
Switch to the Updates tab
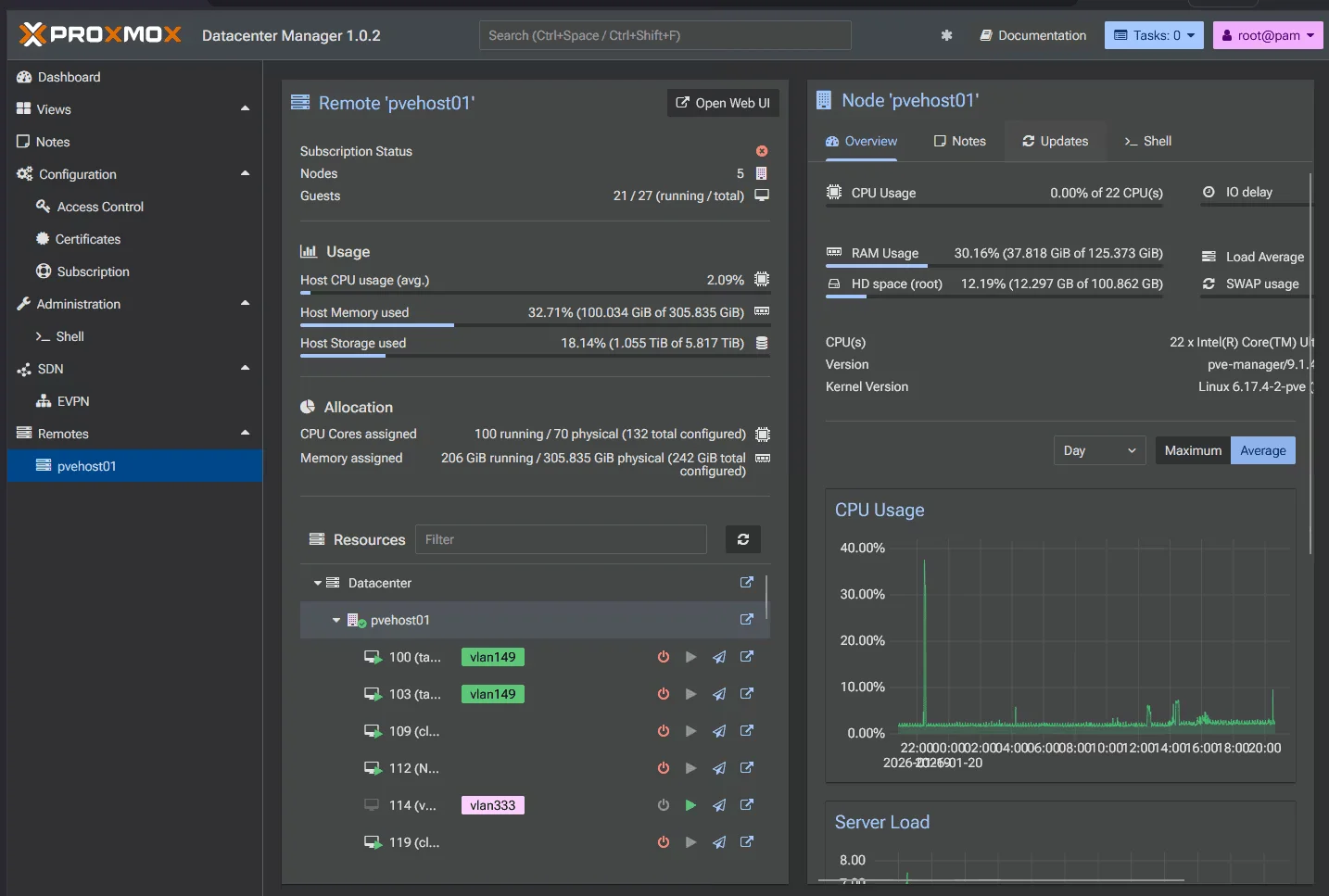point(1055,141)
